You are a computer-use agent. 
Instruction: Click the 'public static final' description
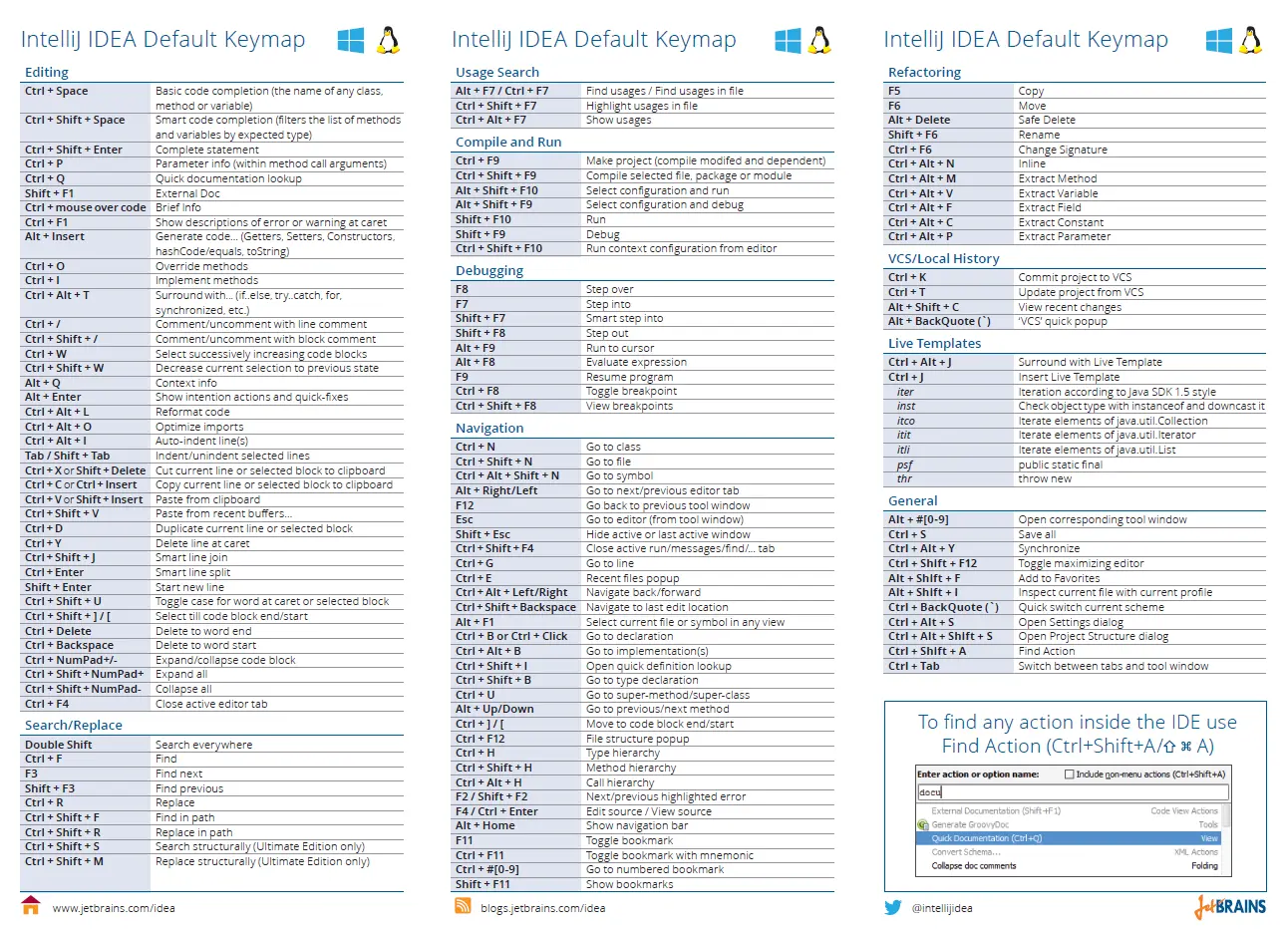(1061, 465)
